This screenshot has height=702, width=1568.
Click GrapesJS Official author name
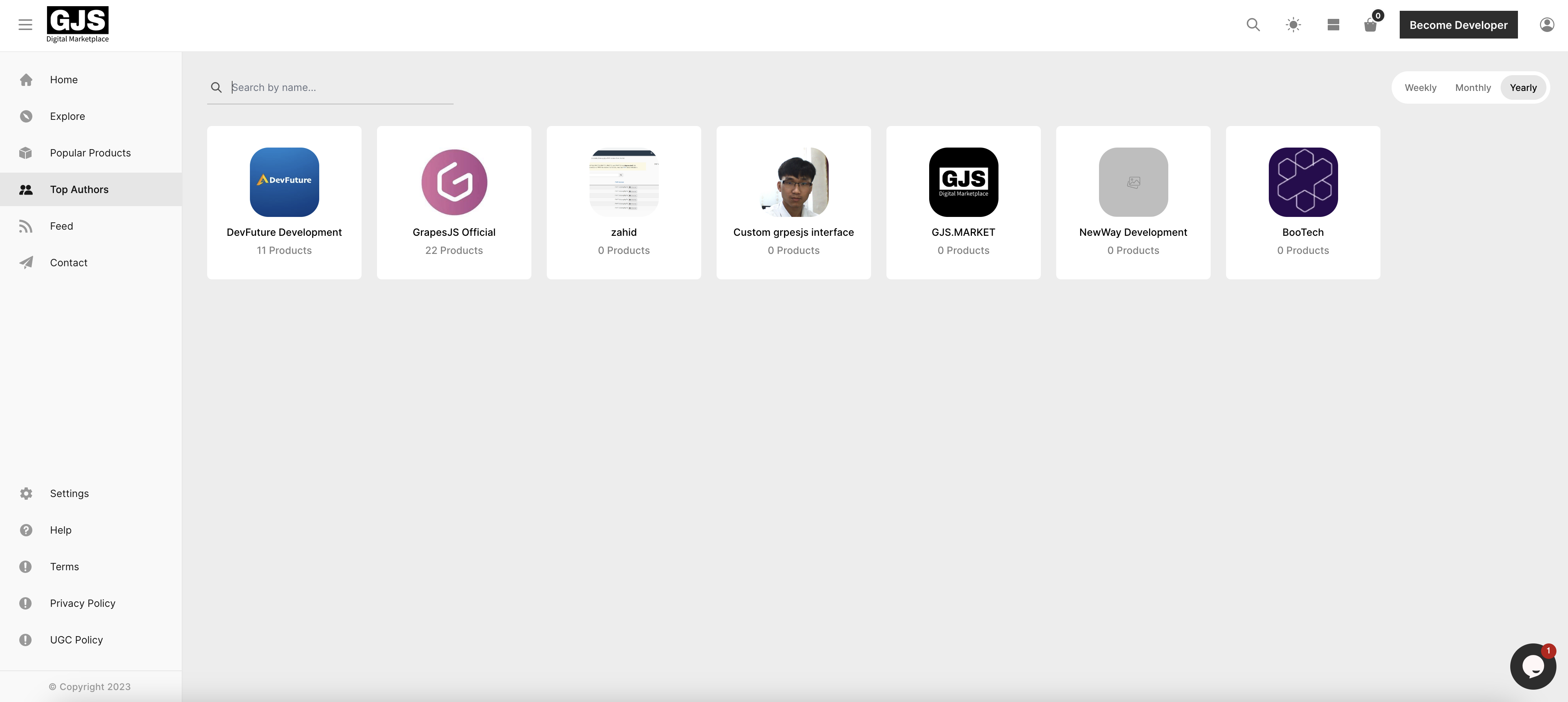click(x=454, y=232)
